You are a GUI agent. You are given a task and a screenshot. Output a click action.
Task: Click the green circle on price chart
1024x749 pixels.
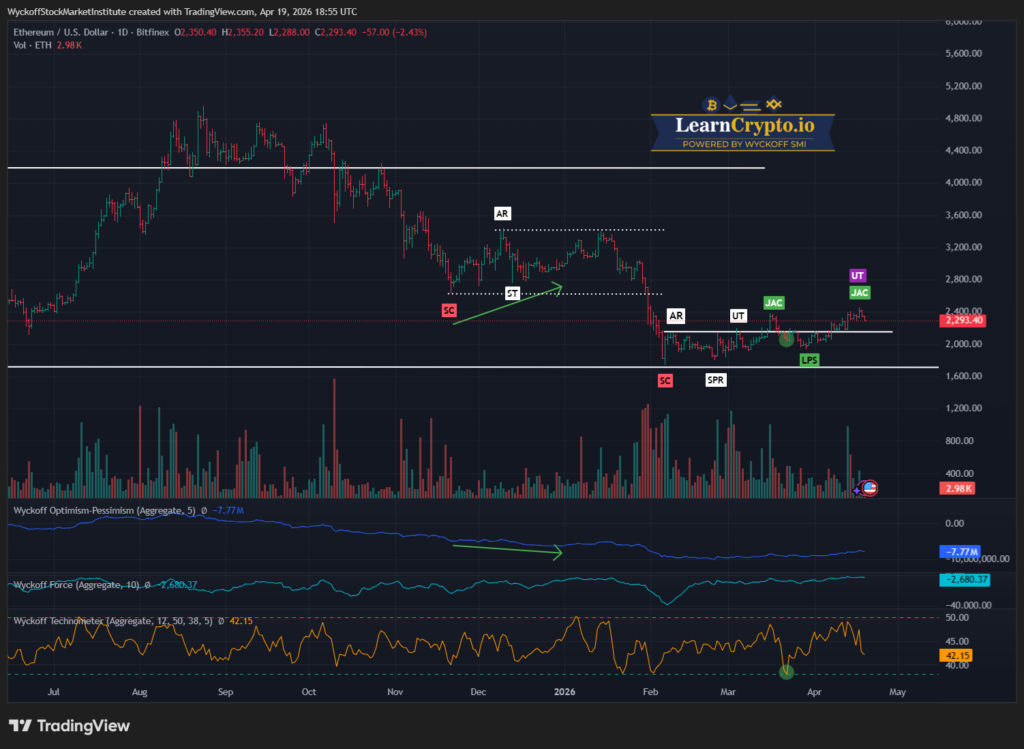(786, 339)
